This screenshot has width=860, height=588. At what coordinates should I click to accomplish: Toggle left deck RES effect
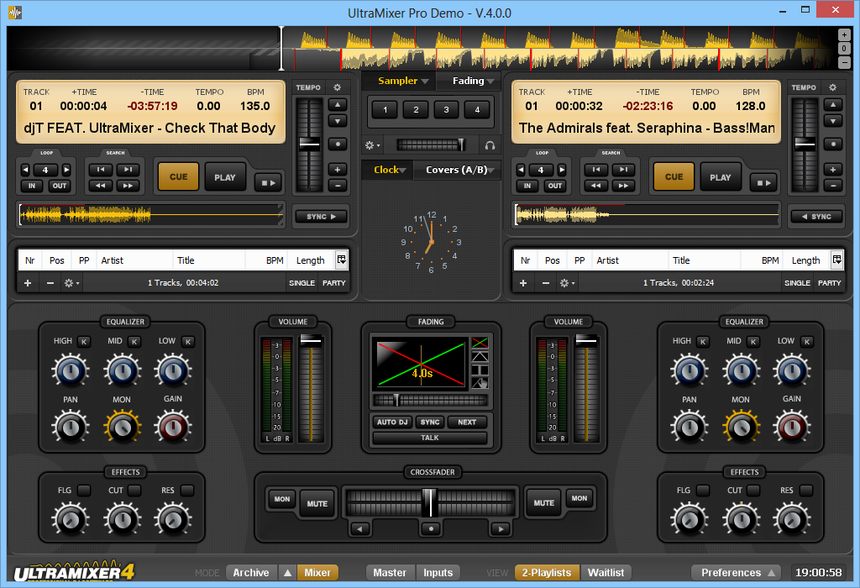pos(187,490)
